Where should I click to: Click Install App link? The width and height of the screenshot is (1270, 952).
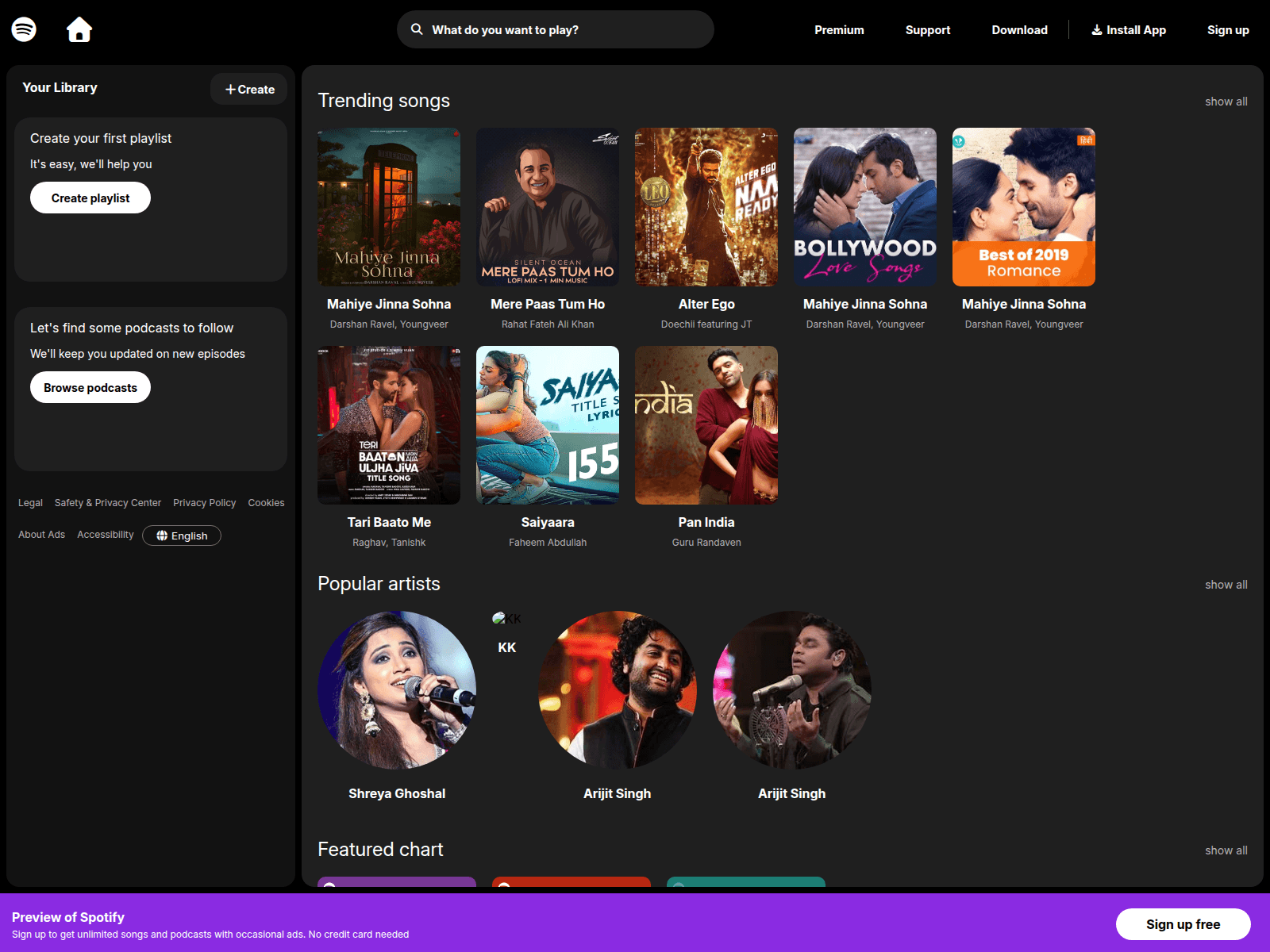(x=1129, y=30)
